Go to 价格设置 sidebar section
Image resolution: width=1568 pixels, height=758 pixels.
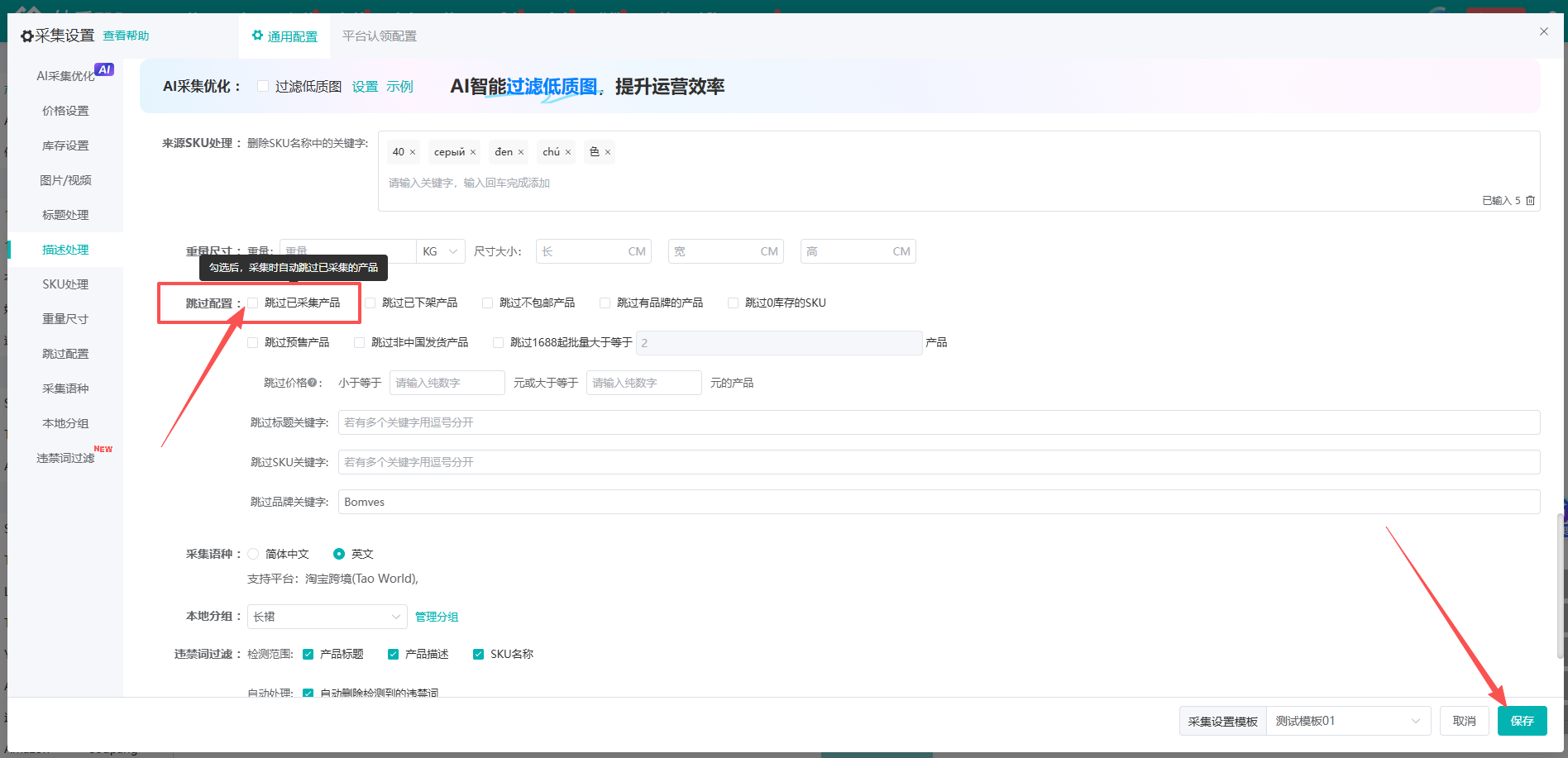(x=66, y=111)
